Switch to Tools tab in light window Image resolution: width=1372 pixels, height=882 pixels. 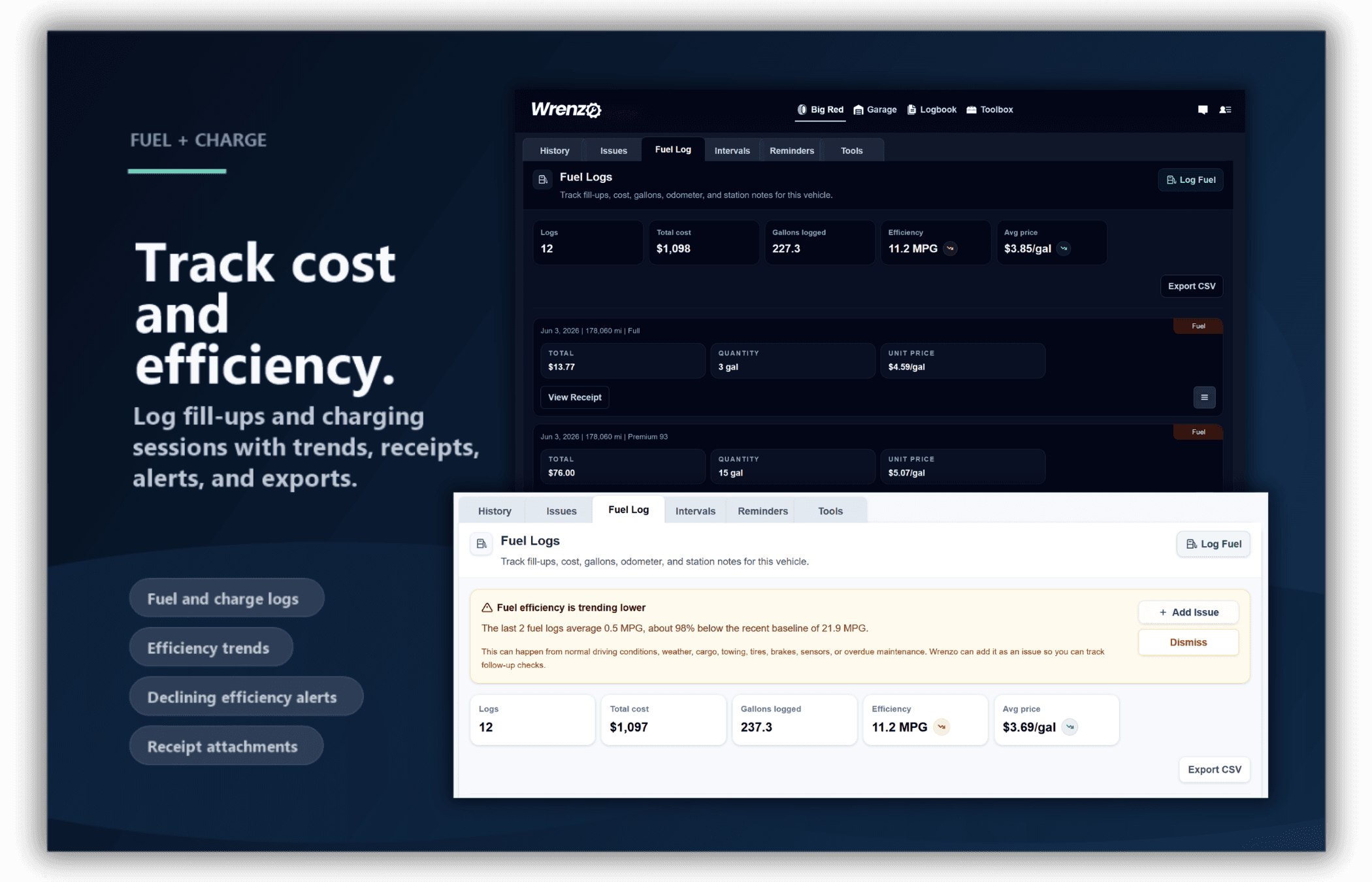click(x=830, y=511)
